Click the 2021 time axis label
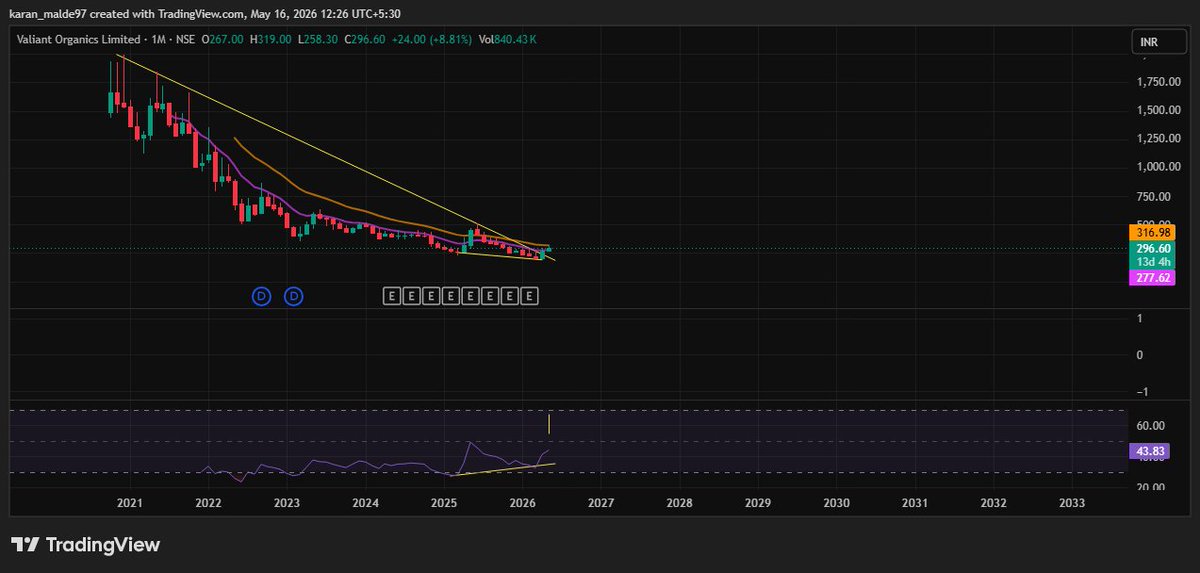This screenshot has height=573, width=1200. pos(129,502)
